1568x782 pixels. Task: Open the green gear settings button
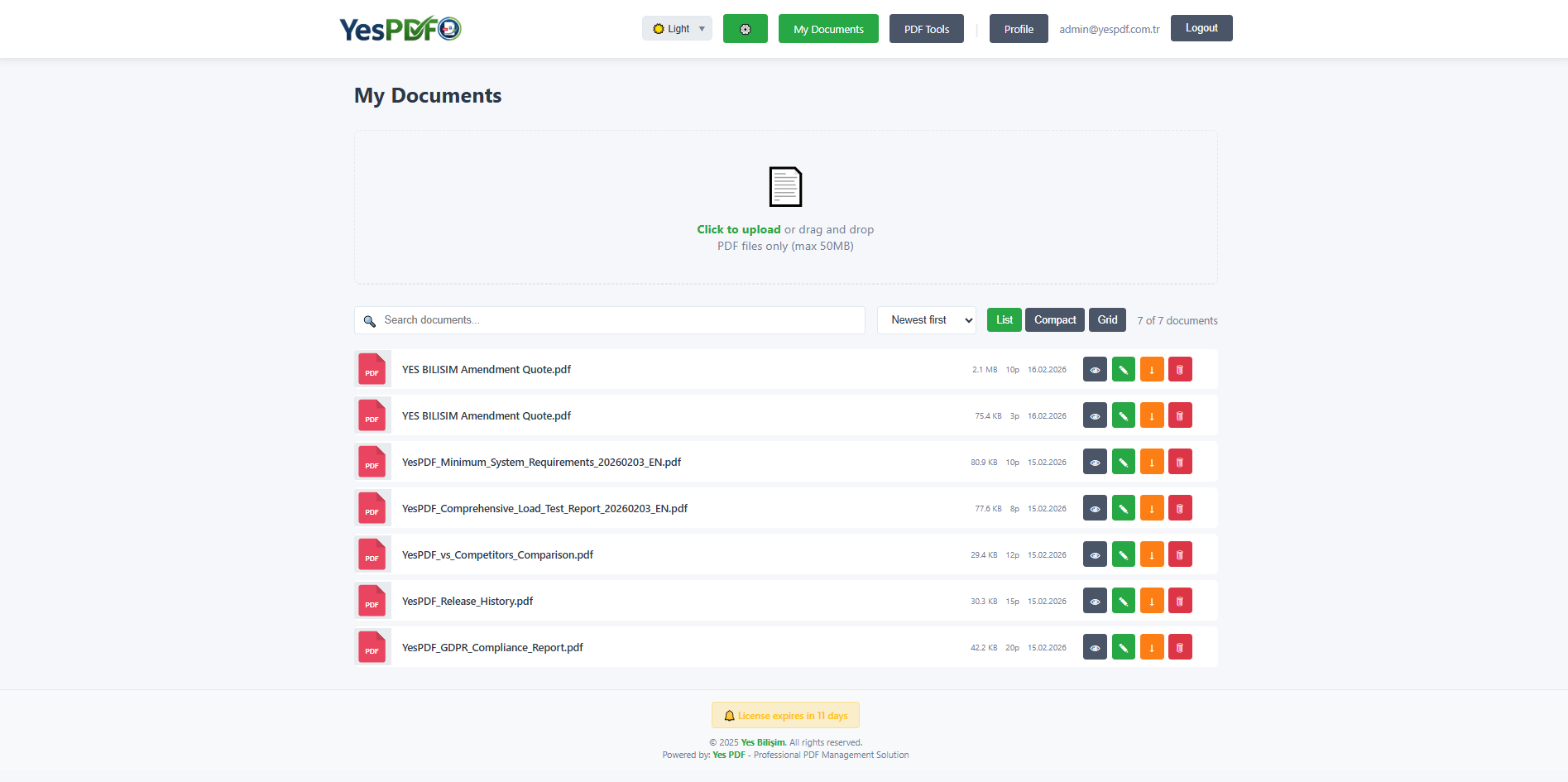point(745,29)
